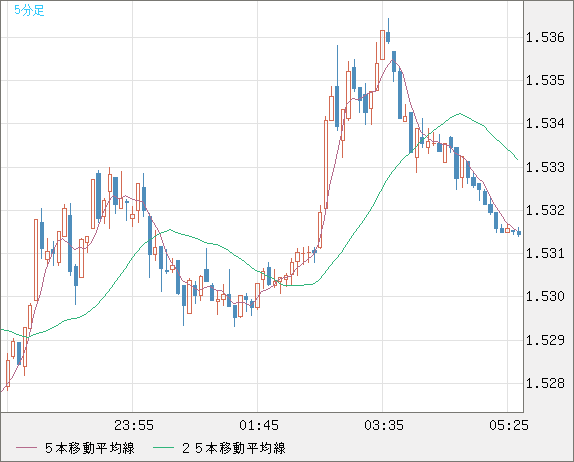Click the 1.529 price axis label
This screenshot has height=462, width=574.
click(x=545, y=340)
